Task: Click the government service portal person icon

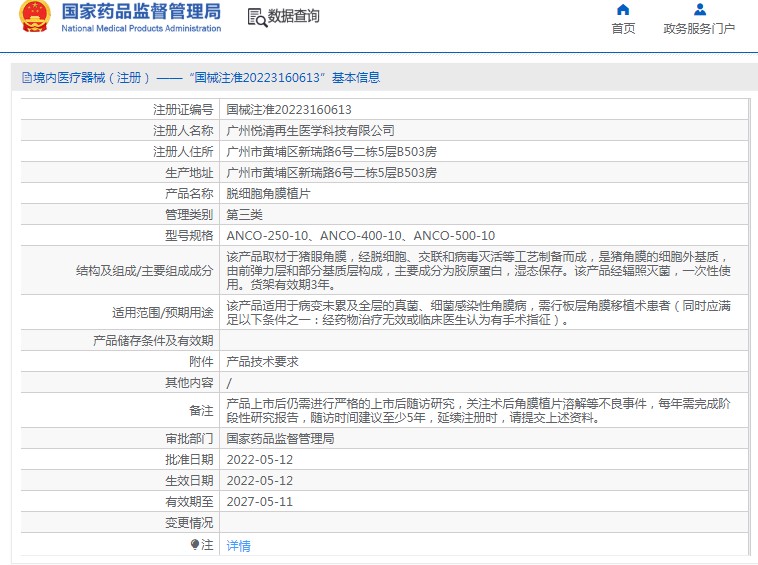Action: point(700,10)
